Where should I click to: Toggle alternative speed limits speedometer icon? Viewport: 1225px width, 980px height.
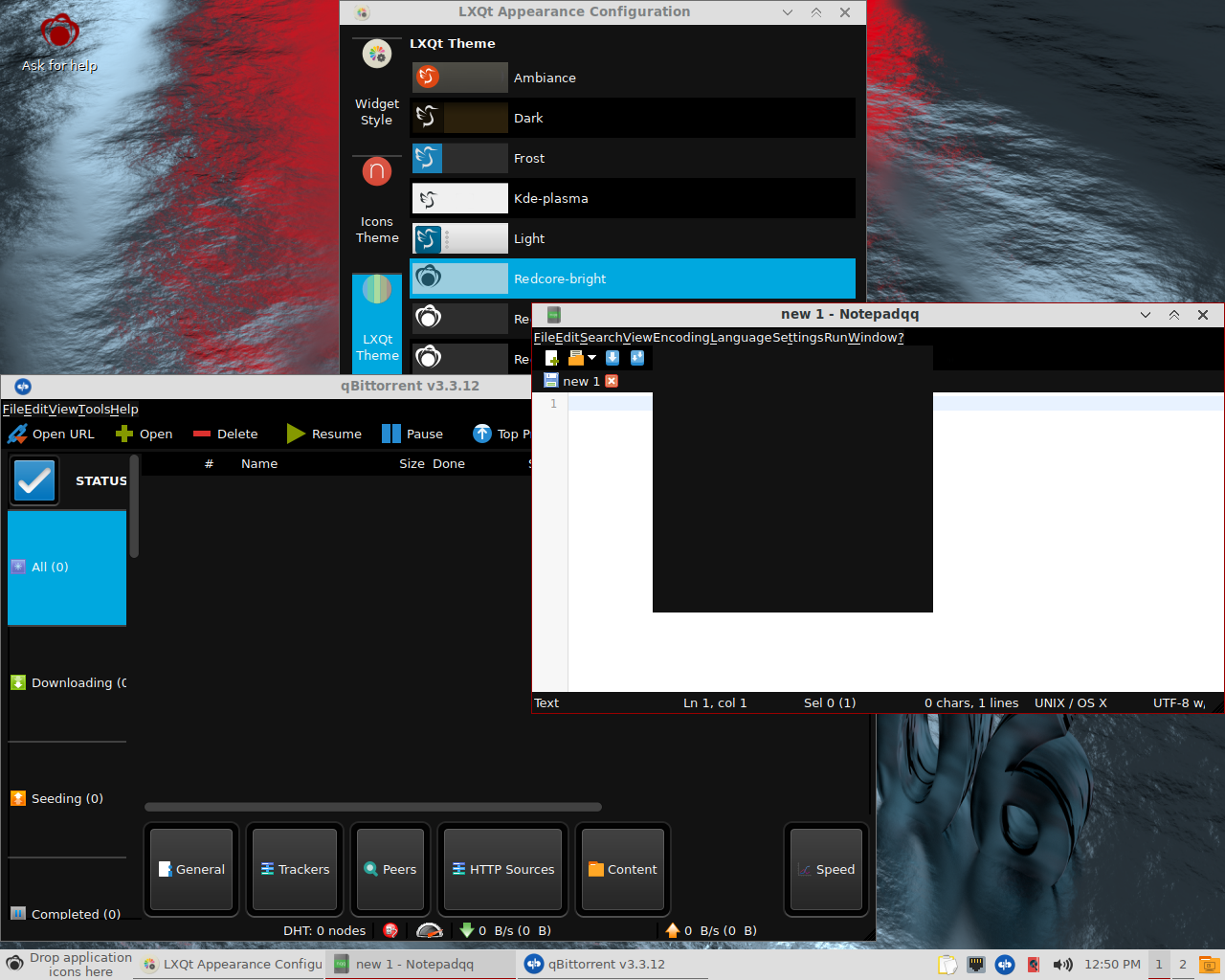pyautogui.click(x=430, y=930)
